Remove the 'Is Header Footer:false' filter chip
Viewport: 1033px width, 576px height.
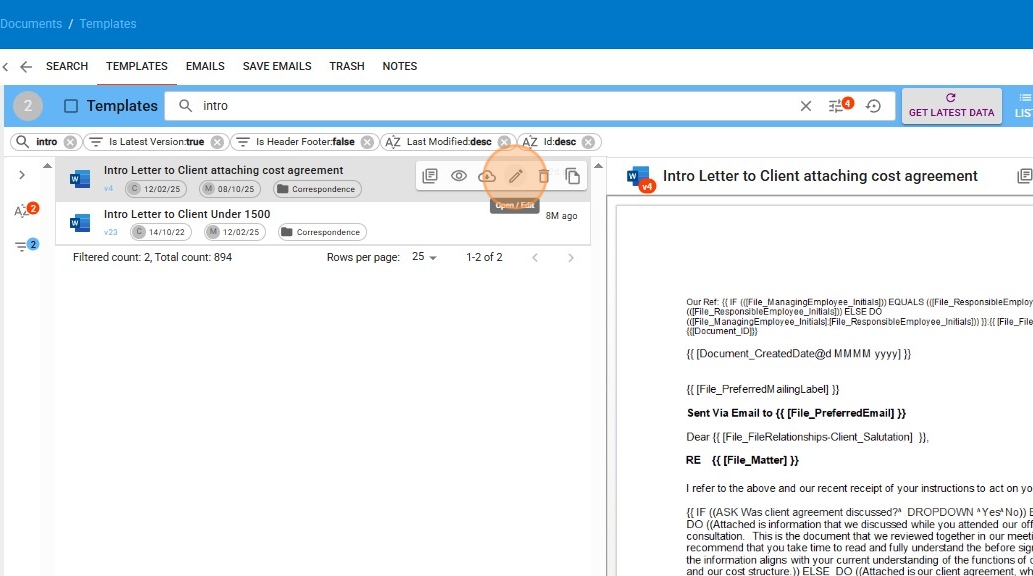(x=368, y=142)
